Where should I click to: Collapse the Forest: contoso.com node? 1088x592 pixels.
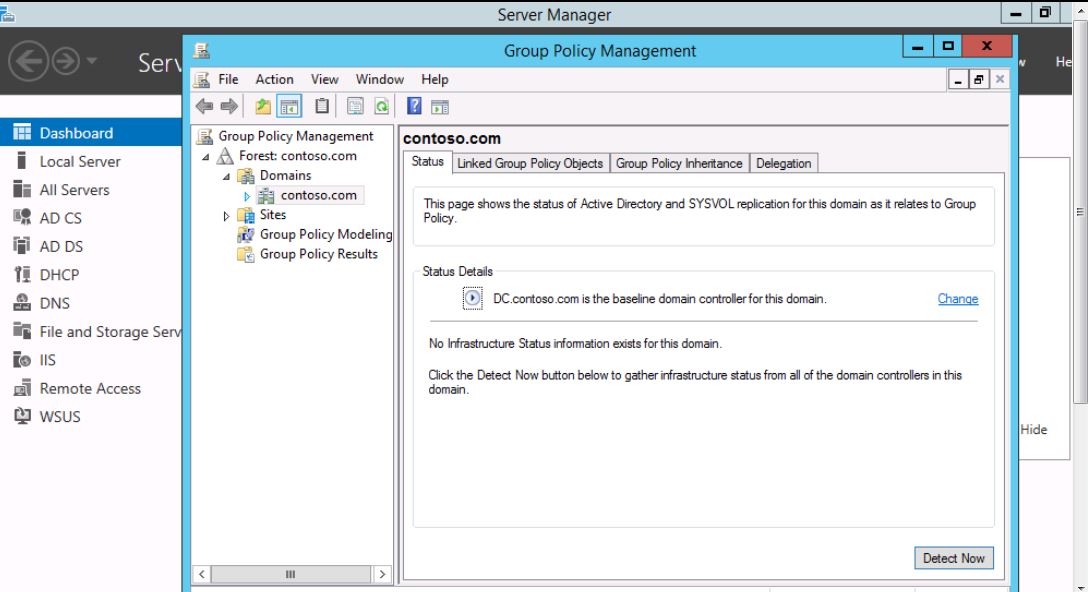(206, 157)
